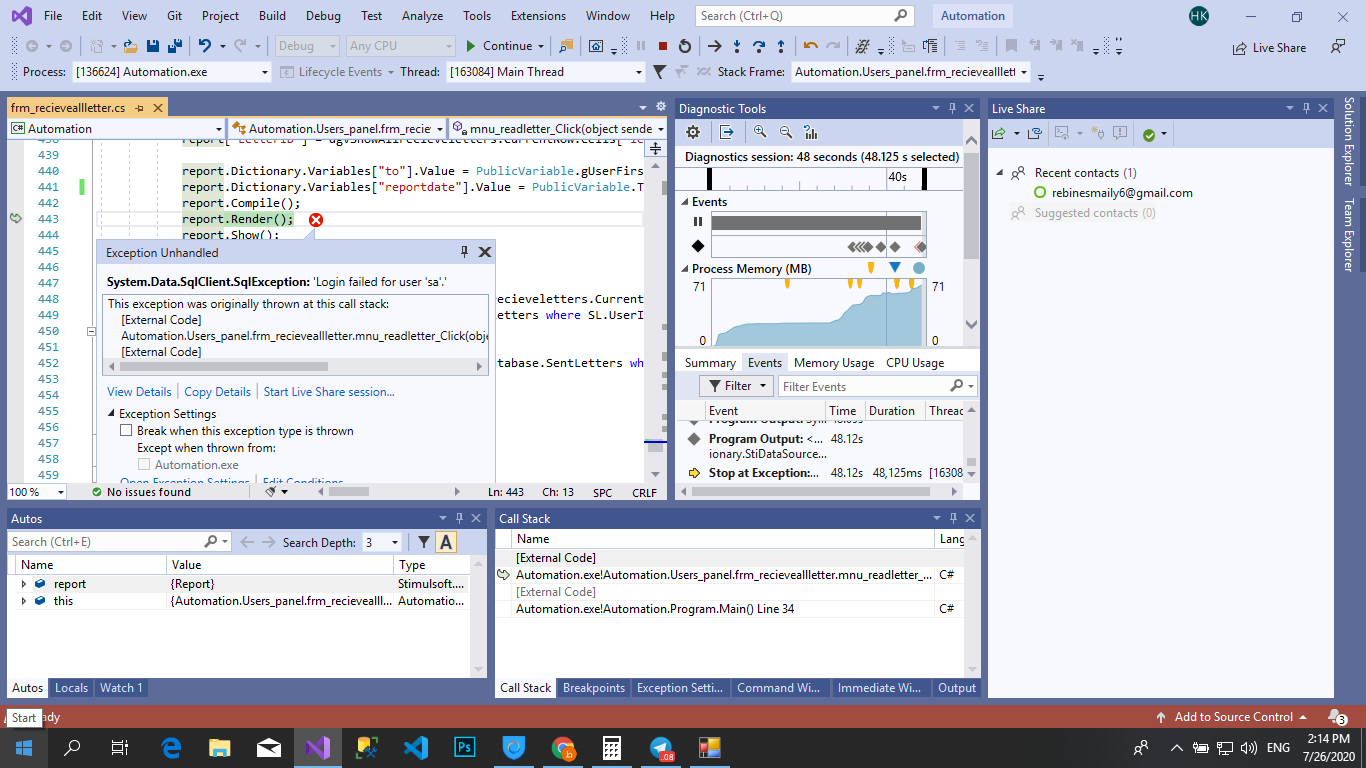Viewport: 1366px width, 768px height.
Task: Click the Filter Events search field
Action: tap(863, 386)
